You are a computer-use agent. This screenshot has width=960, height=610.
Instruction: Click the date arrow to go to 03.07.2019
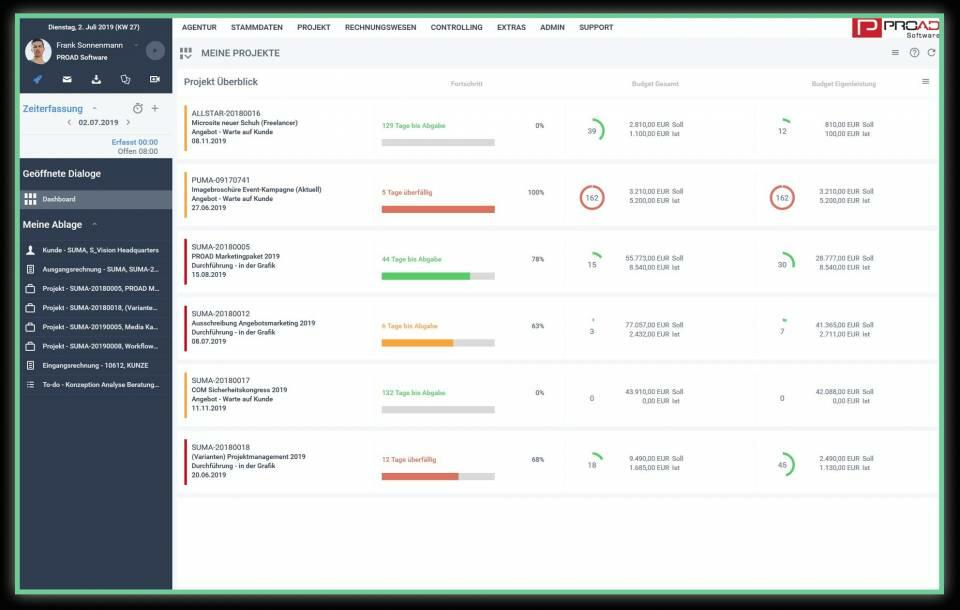(127, 121)
